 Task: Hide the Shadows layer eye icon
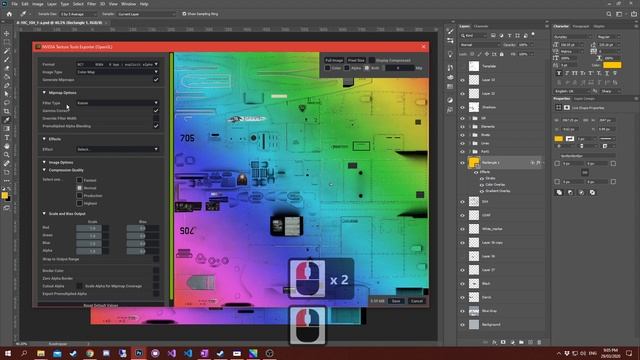(x=462, y=107)
